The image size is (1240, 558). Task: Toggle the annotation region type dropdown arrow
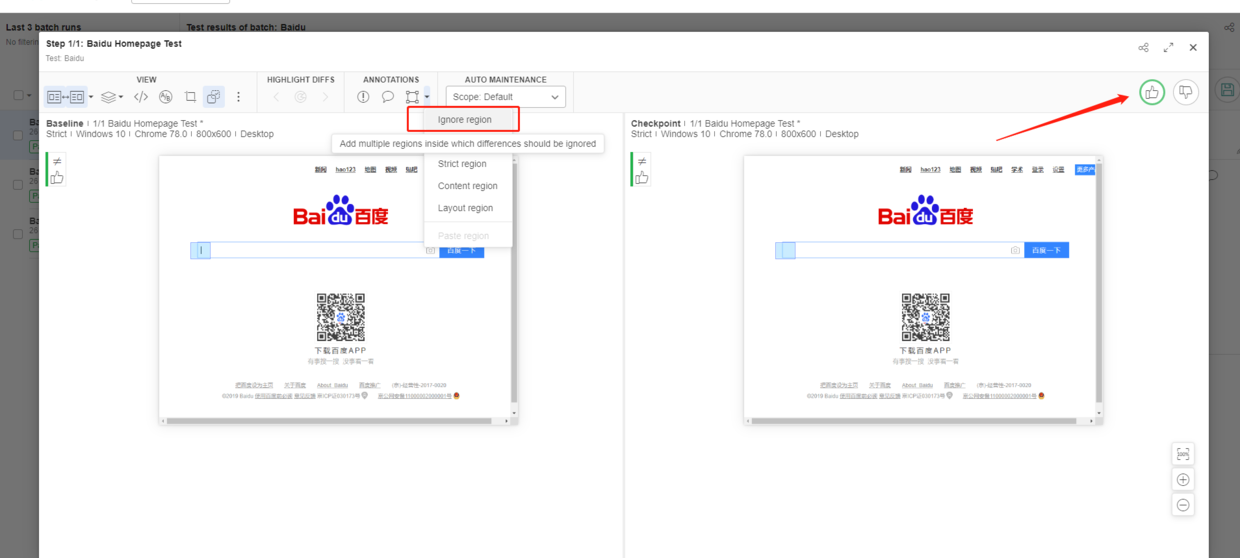click(x=427, y=97)
